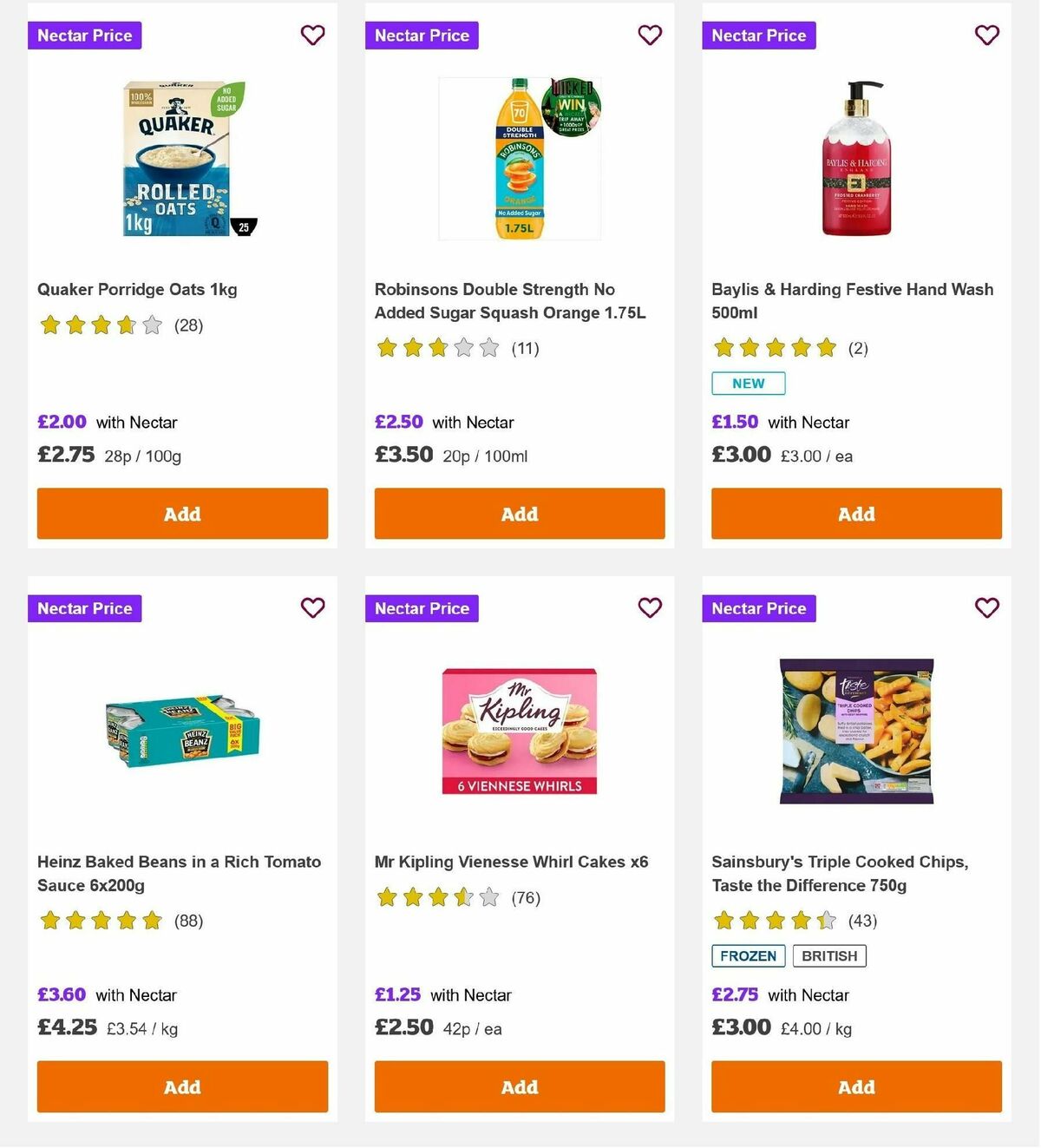The width and height of the screenshot is (1041, 1148).
Task: Click the Robinsons Squash rating count (11)
Action: point(525,348)
